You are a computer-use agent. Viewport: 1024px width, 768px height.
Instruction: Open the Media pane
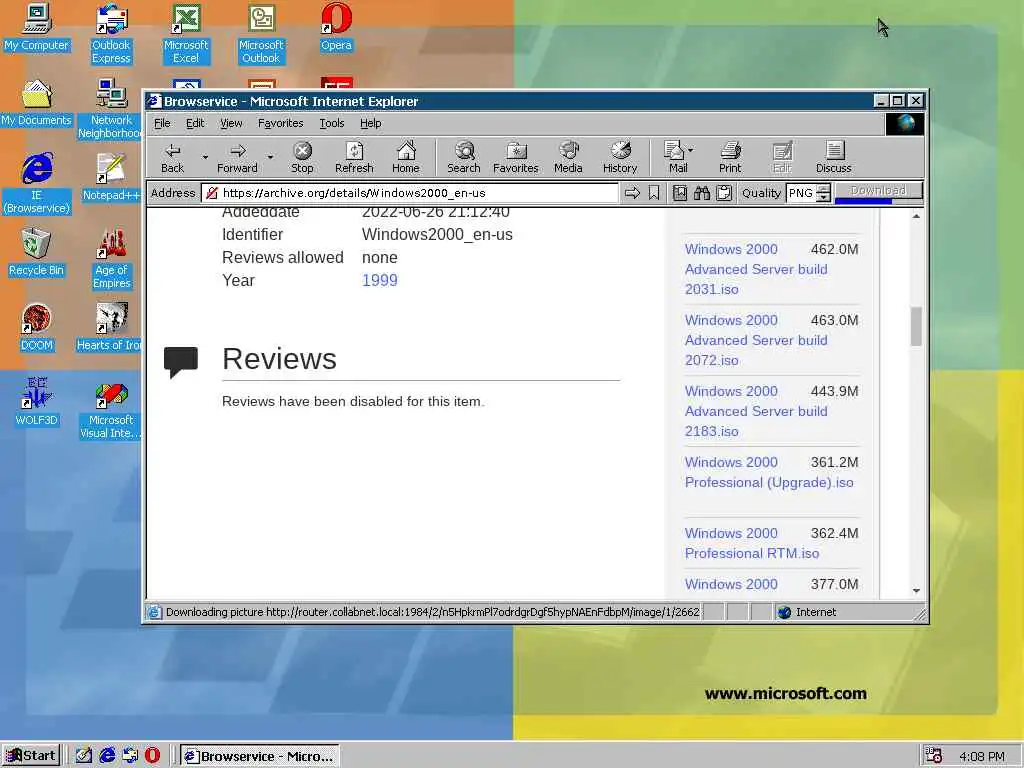pyautogui.click(x=568, y=157)
